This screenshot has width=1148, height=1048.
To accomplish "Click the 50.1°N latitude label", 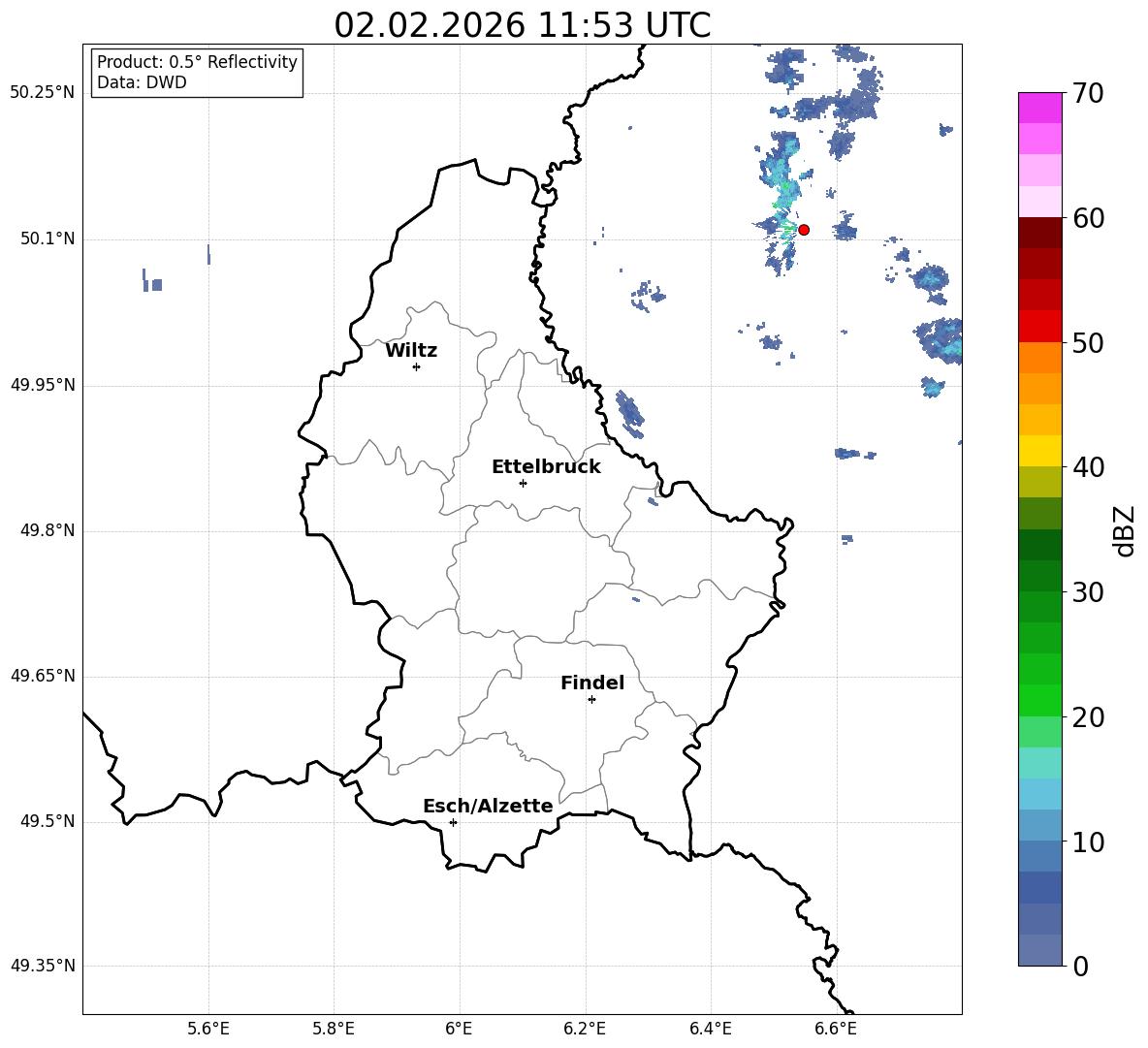I will tap(48, 238).
